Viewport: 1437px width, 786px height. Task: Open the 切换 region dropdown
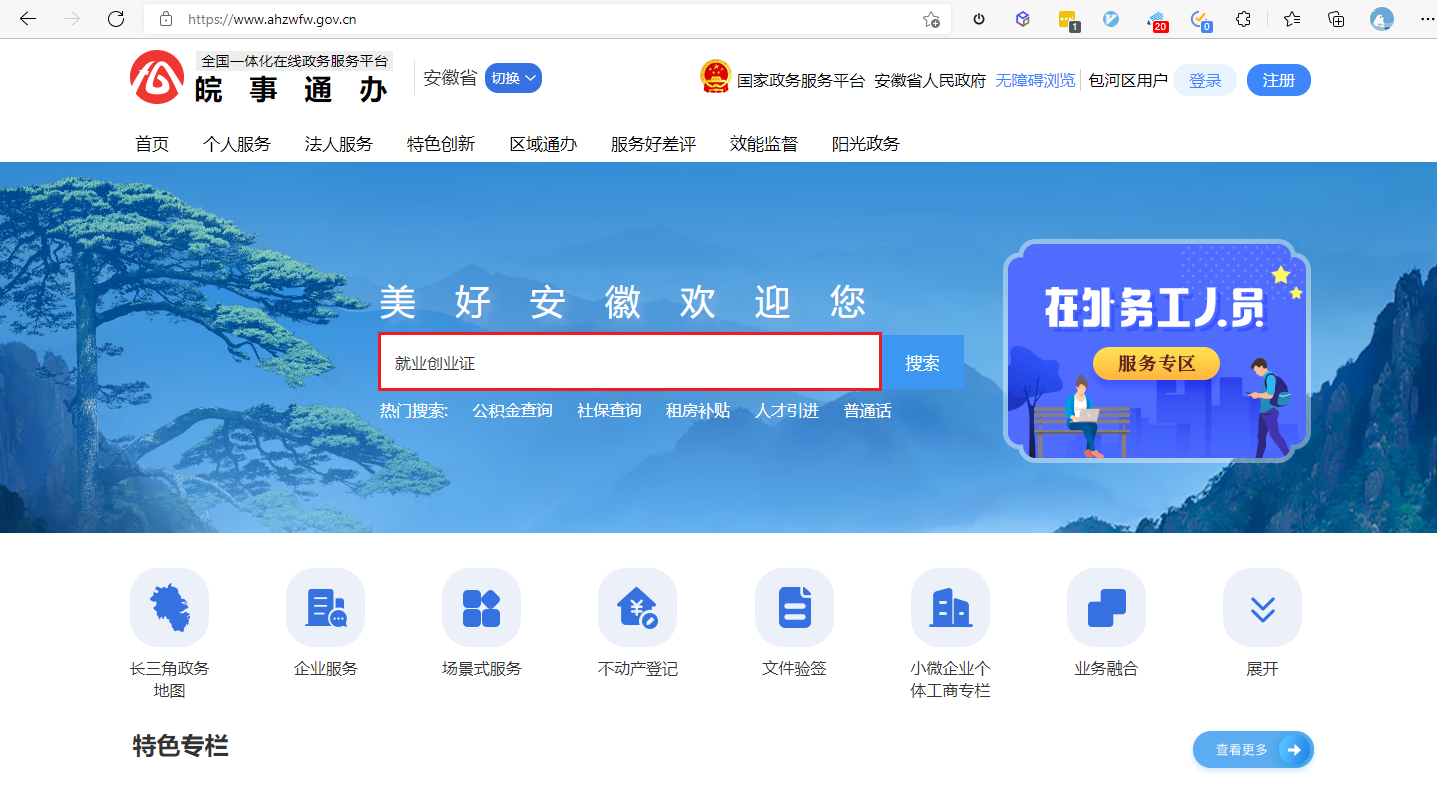point(513,78)
